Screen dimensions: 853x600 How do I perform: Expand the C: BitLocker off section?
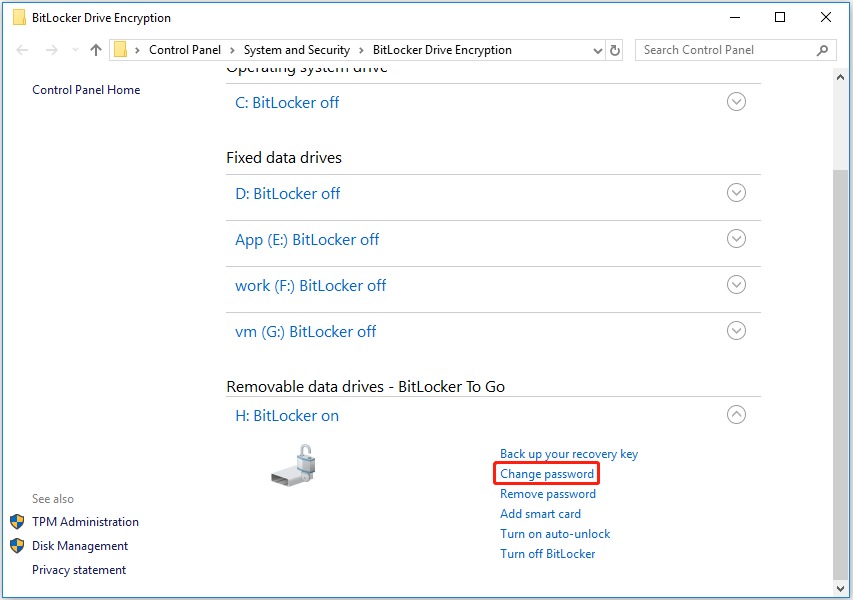pos(736,102)
